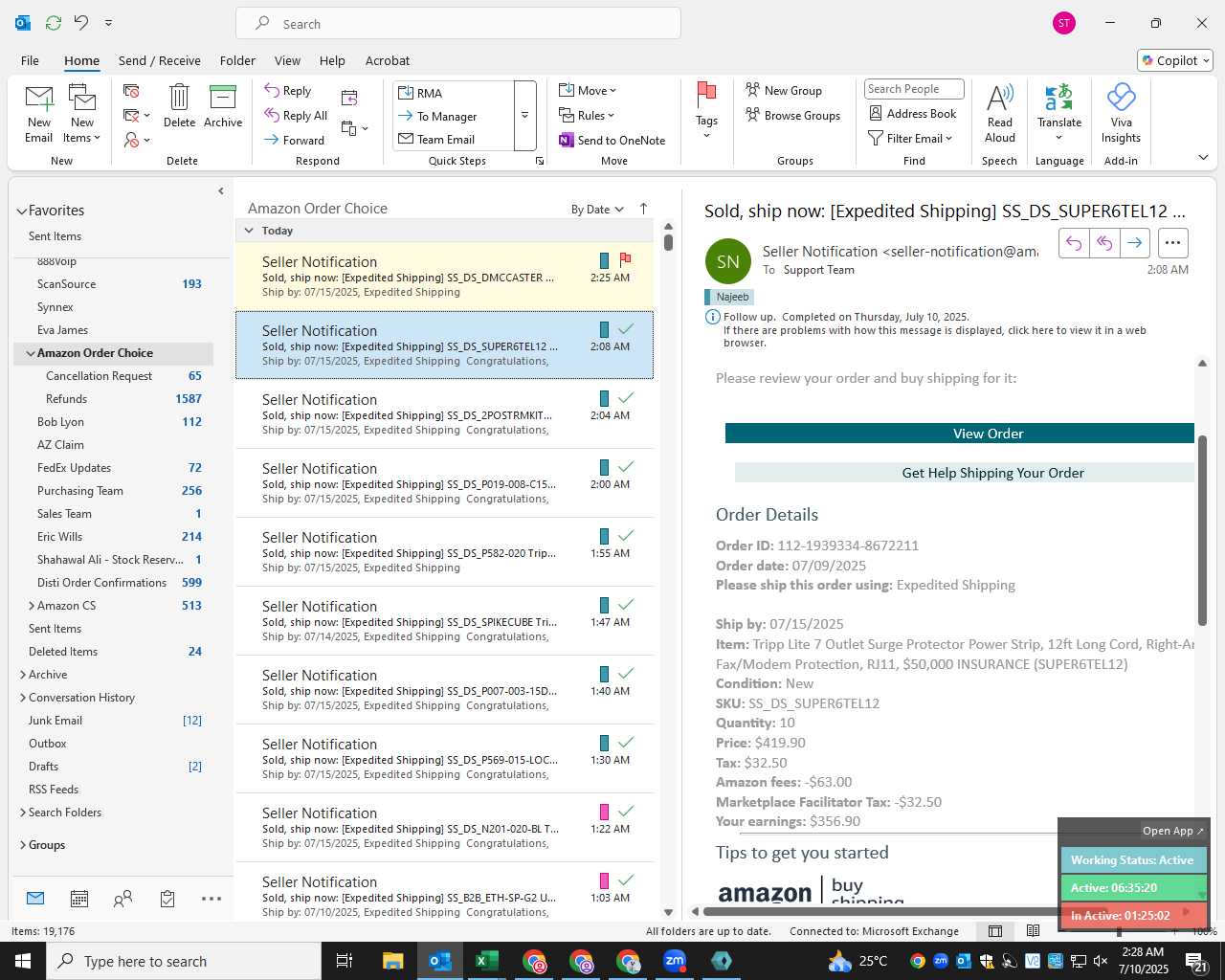Image resolution: width=1225 pixels, height=980 pixels.
Task: Open Viva Insights add-in
Action: (1121, 113)
